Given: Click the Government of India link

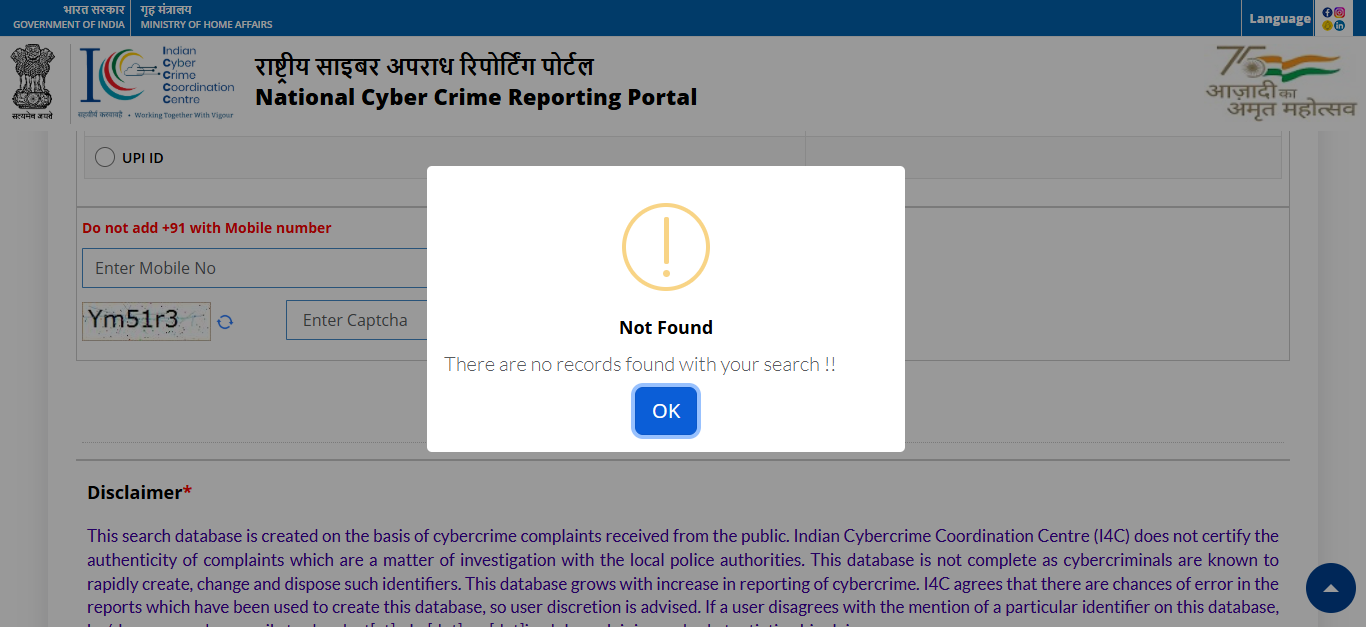Looking at the screenshot, I should coord(69,17).
